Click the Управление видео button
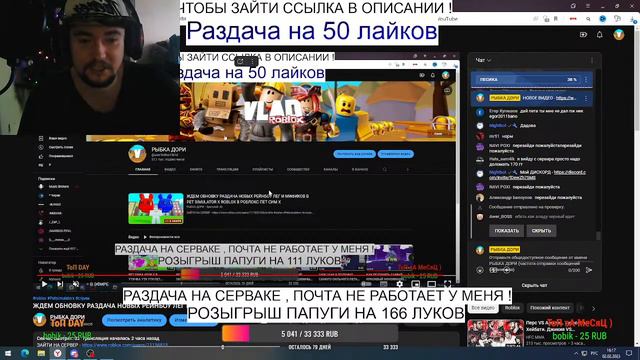Viewport: 640px width, 360px height. [396, 154]
